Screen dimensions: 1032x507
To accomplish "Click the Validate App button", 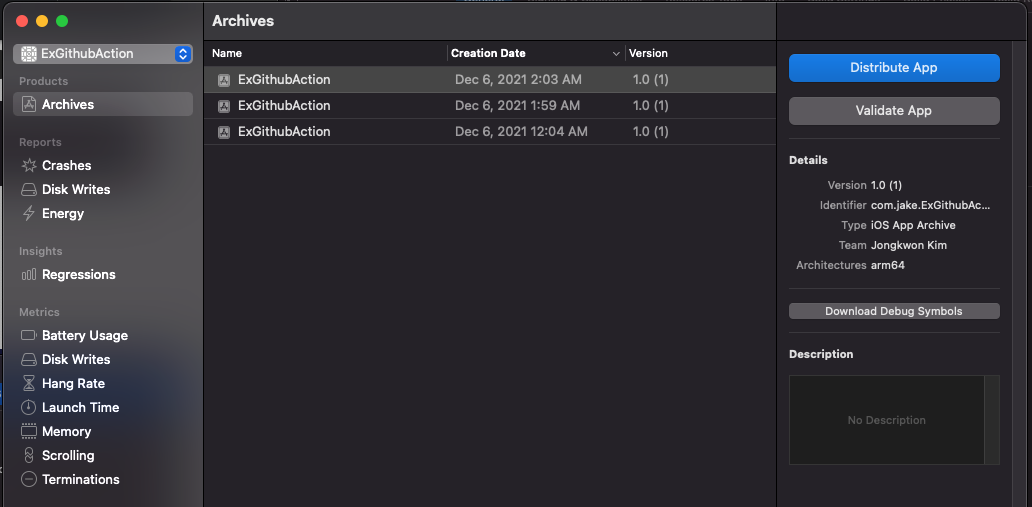I will pyautogui.click(x=894, y=111).
